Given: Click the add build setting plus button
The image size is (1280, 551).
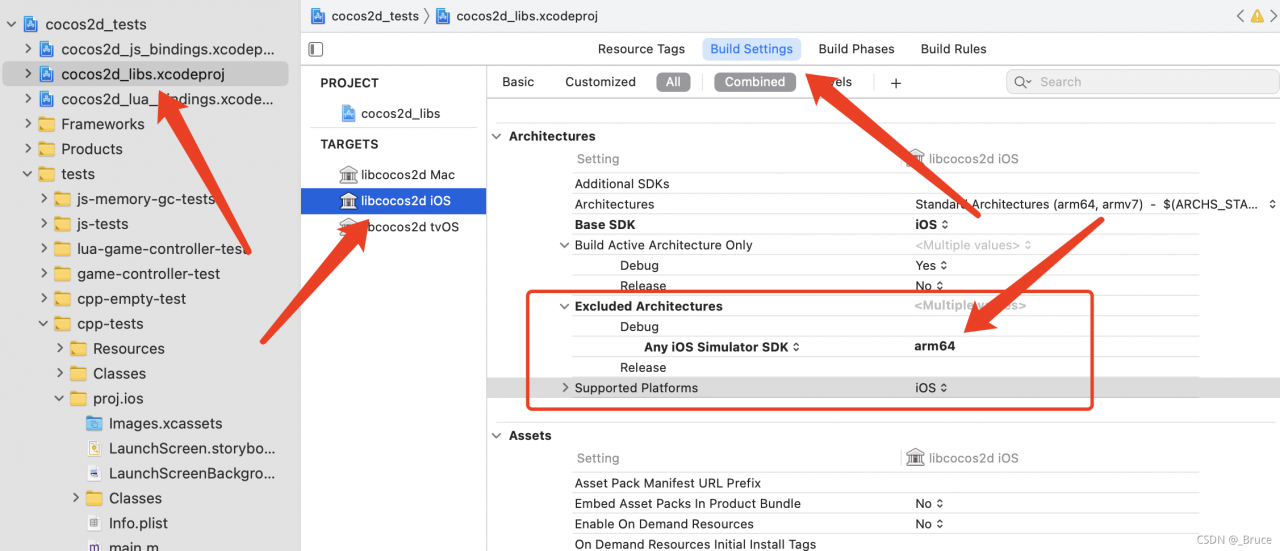Looking at the screenshot, I should [895, 83].
